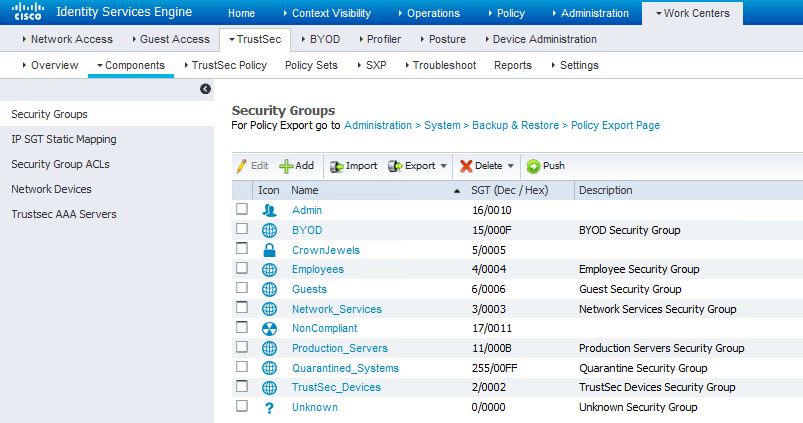
Task: Open the CrownJewels security group link
Action: (326, 250)
